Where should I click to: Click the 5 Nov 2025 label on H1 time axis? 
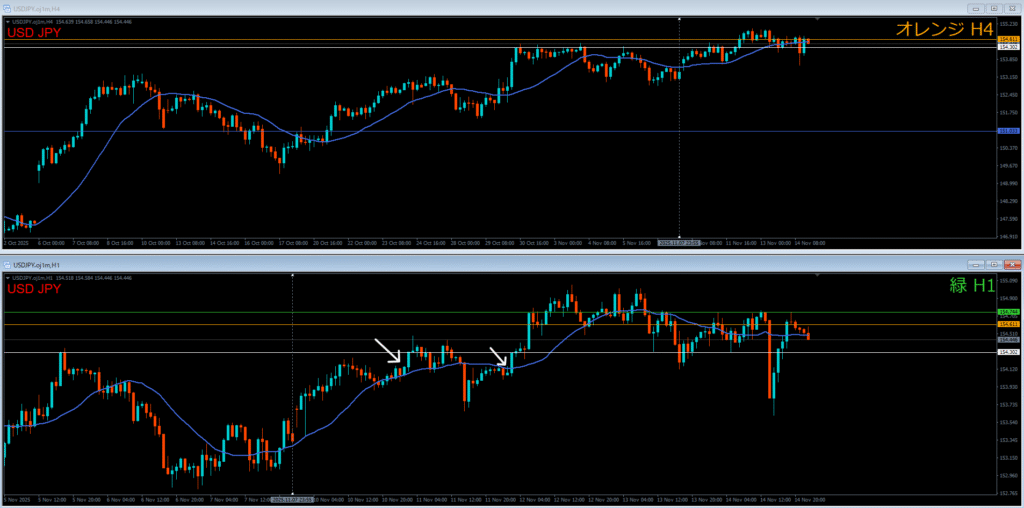[x=15, y=500]
